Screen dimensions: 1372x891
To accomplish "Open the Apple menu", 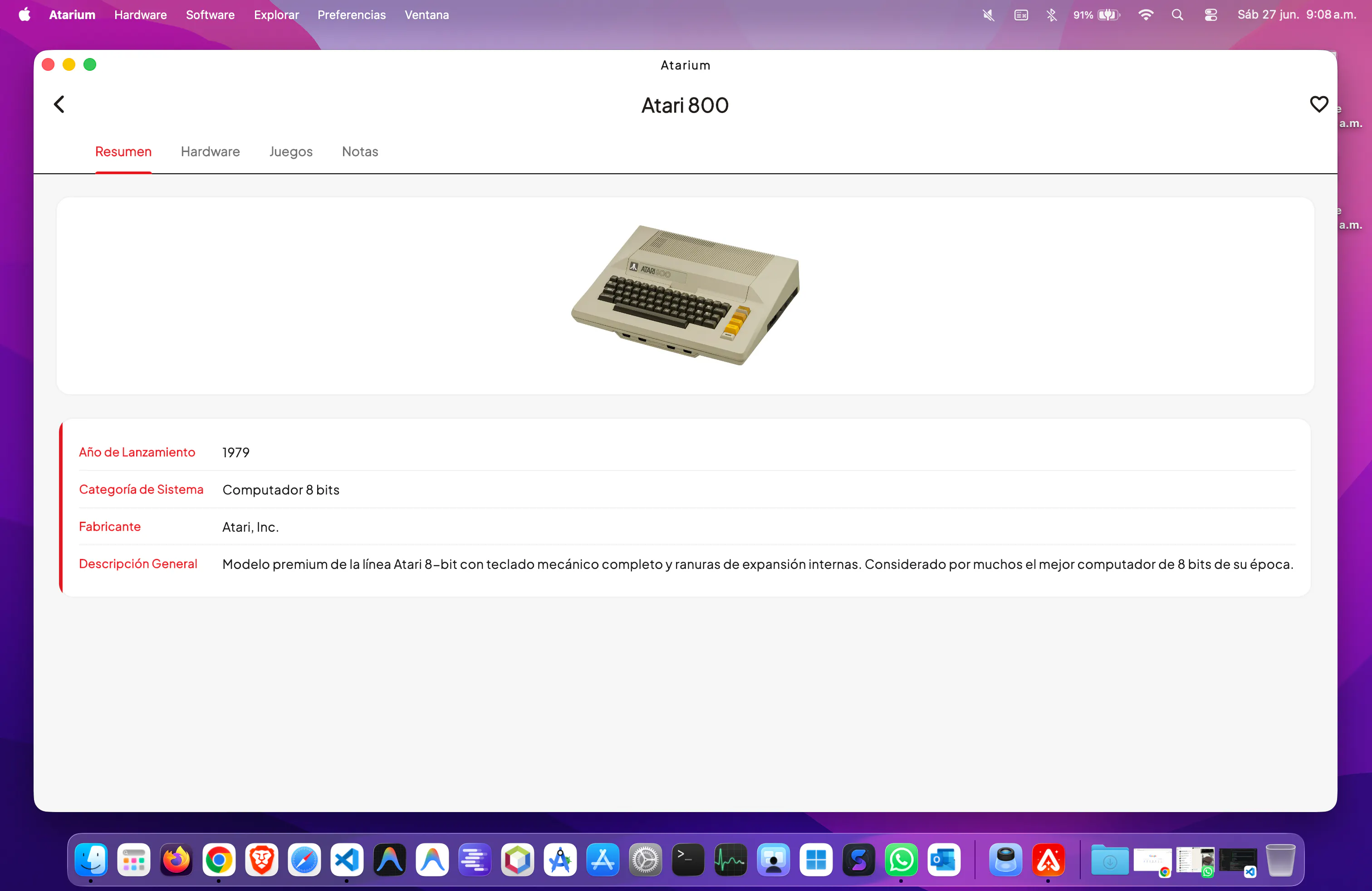I will tap(24, 15).
